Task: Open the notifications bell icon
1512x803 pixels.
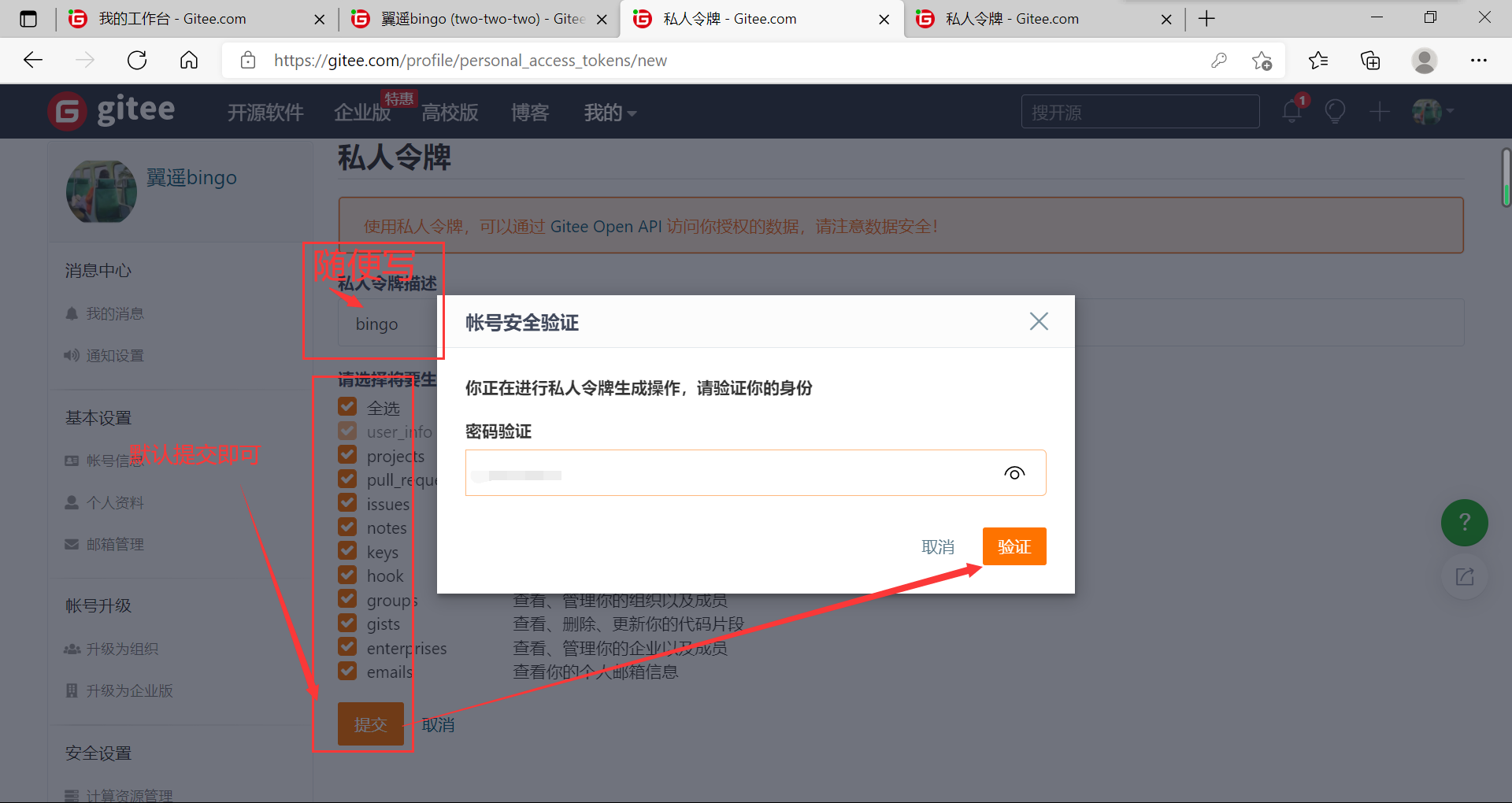Action: pyautogui.click(x=1290, y=111)
